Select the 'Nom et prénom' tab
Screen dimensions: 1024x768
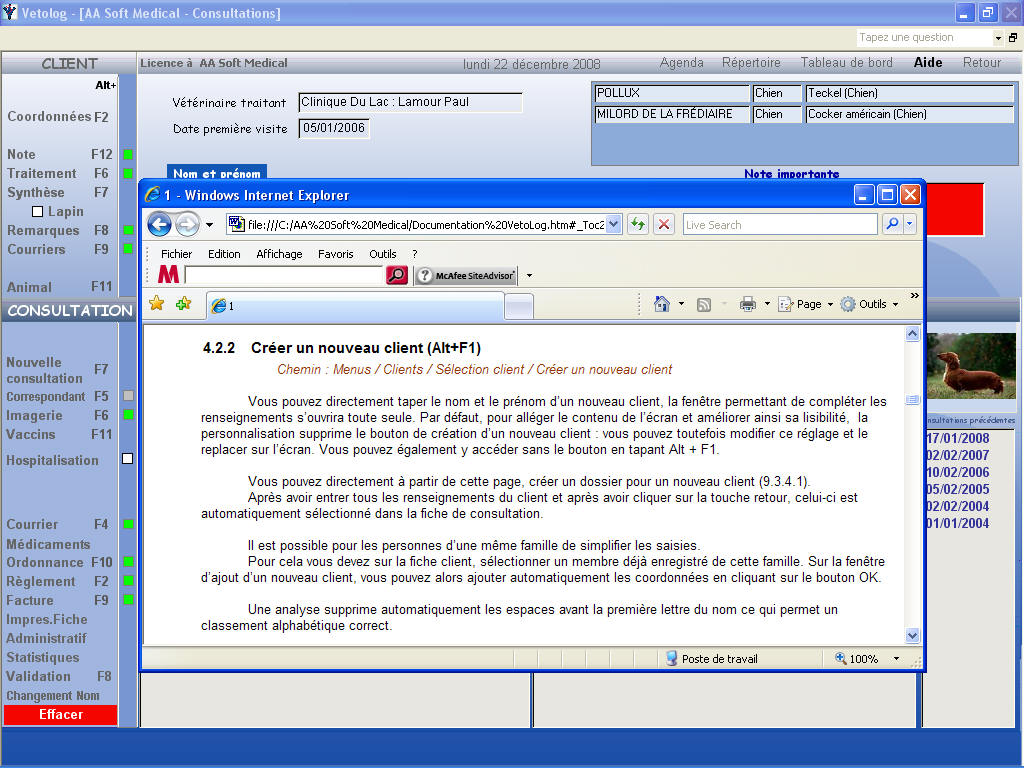(x=217, y=172)
